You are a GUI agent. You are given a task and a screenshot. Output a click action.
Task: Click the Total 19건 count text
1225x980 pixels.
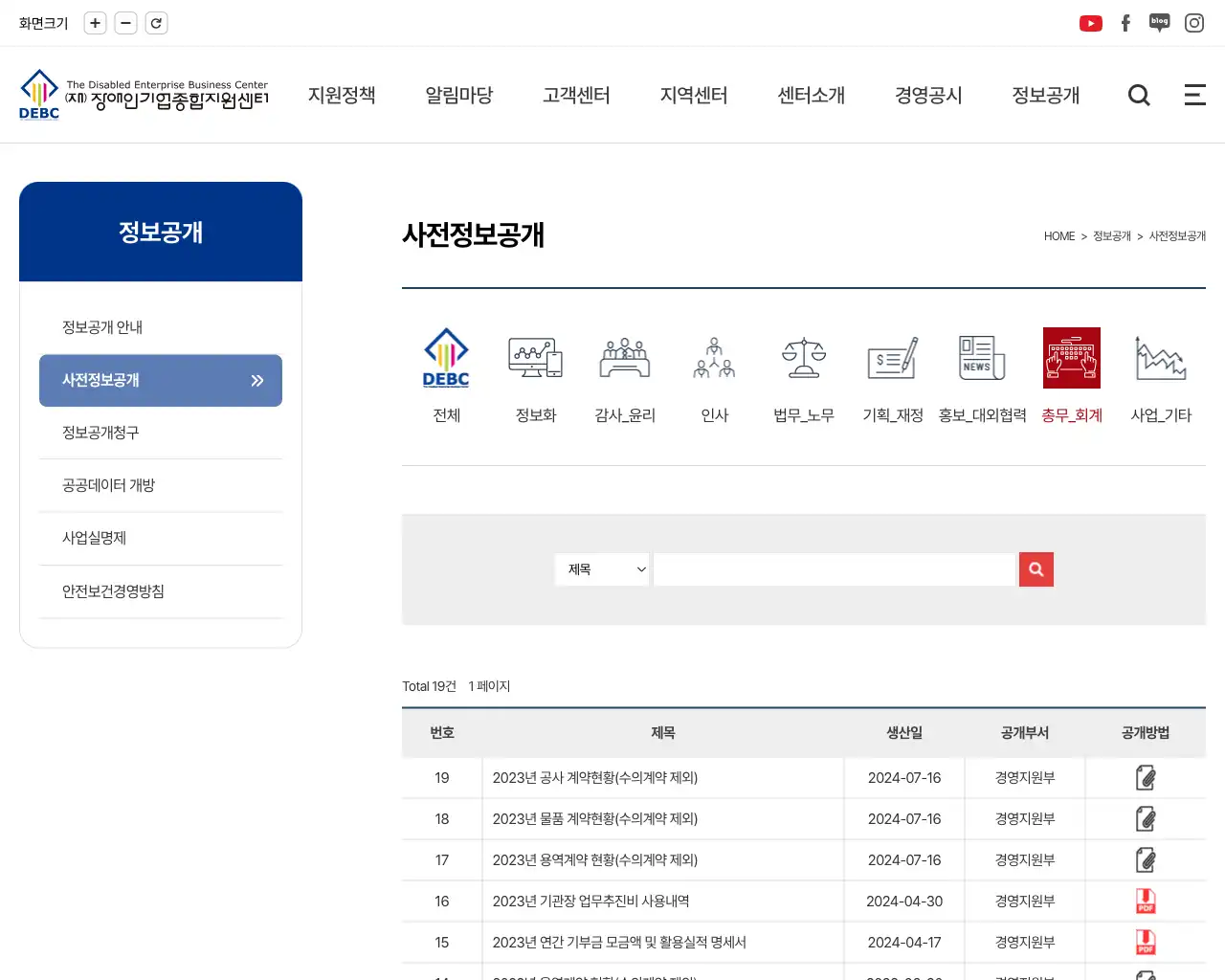(x=429, y=686)
